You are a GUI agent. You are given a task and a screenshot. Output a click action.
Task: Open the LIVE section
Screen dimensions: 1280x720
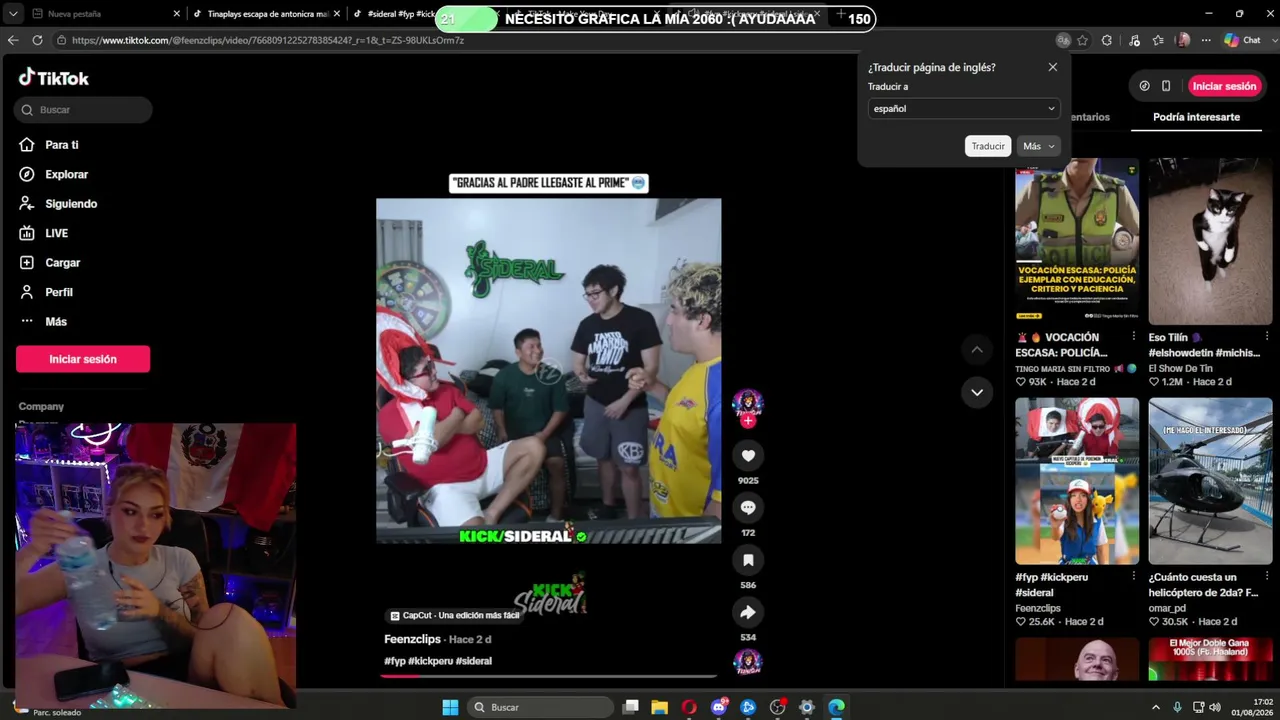(56, 233)
